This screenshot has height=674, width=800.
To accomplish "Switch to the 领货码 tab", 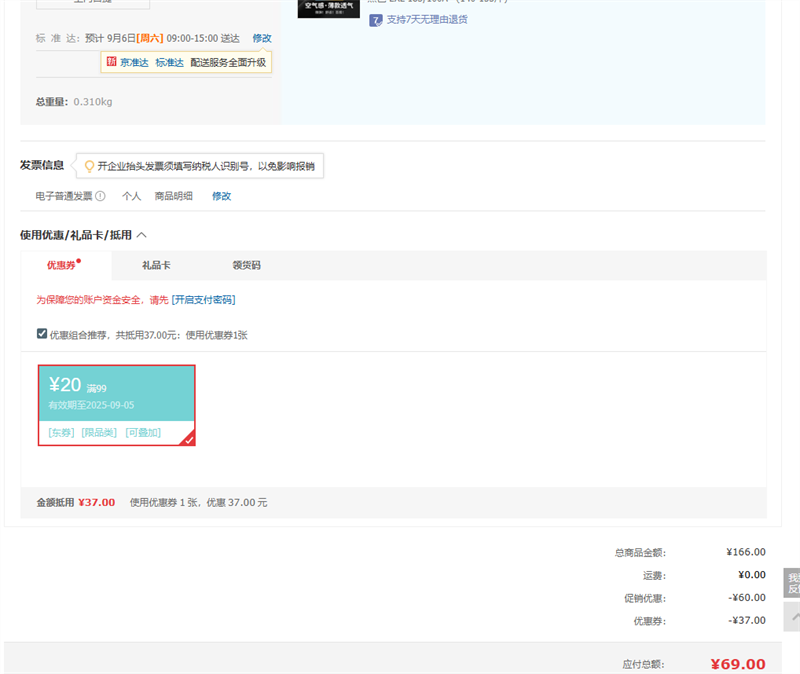I will 246,265.
